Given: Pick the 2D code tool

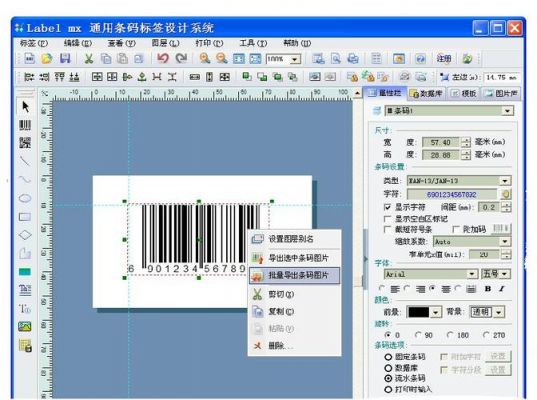Looking at the screenshot, I should [25, 143].
